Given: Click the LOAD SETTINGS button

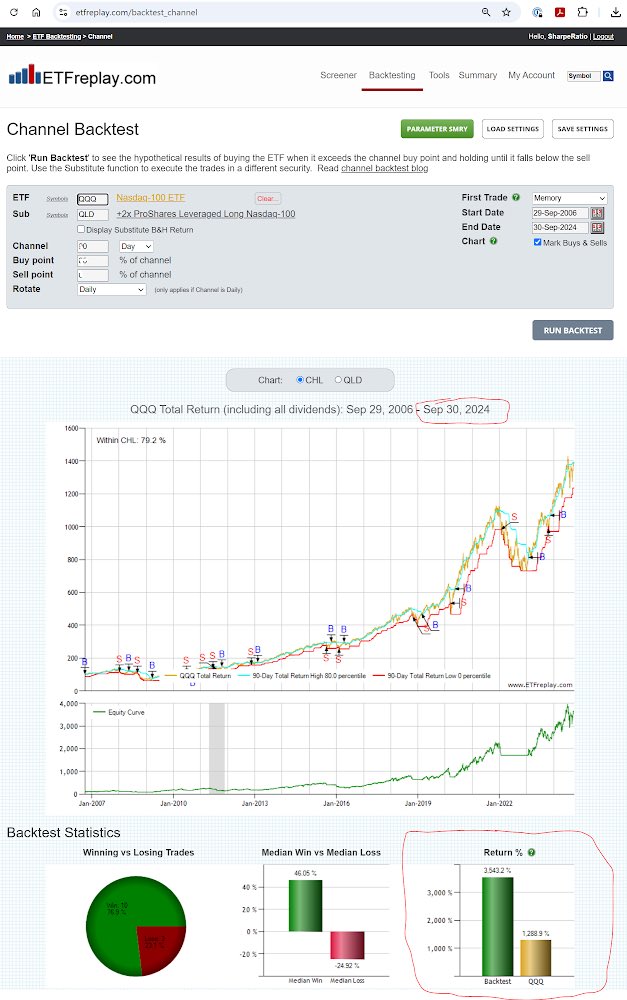Looking at the screenshot, I should (x=513, y=129).
